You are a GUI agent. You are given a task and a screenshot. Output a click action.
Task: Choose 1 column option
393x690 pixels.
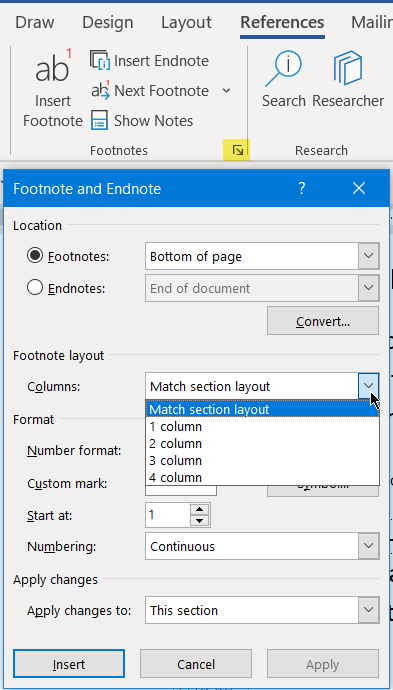(x=262, y=426)
